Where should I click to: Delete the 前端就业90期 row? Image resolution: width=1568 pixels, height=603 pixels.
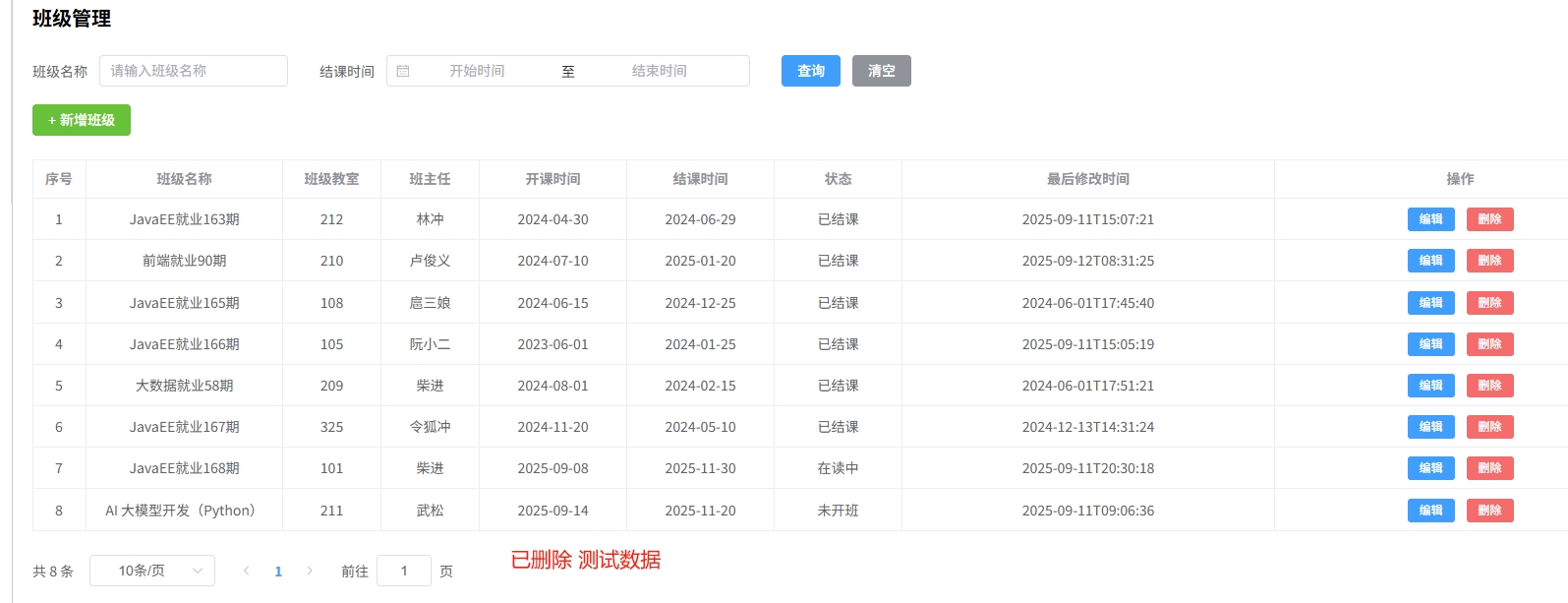click(1490, 261)
